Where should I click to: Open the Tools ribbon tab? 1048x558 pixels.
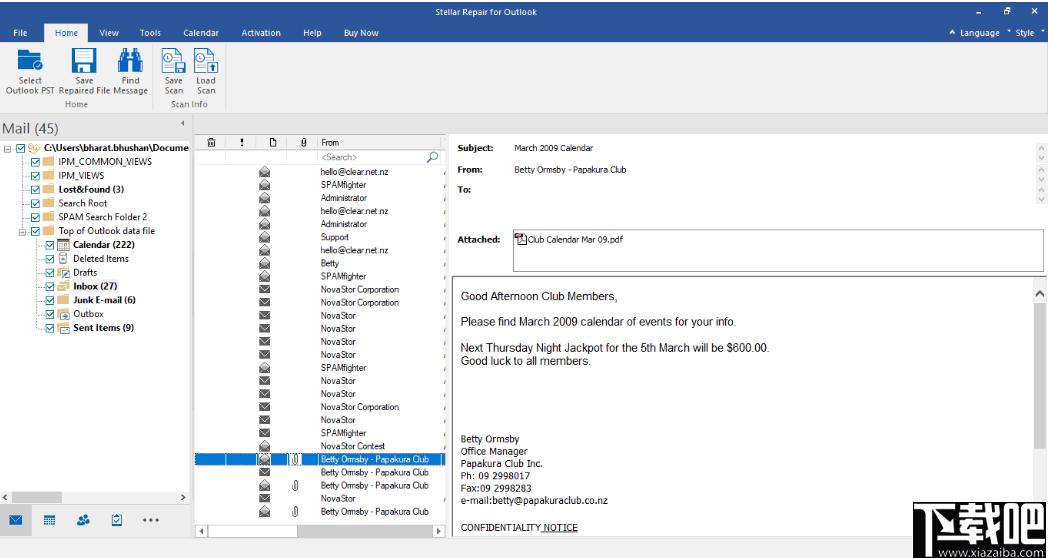coord(150,33)
